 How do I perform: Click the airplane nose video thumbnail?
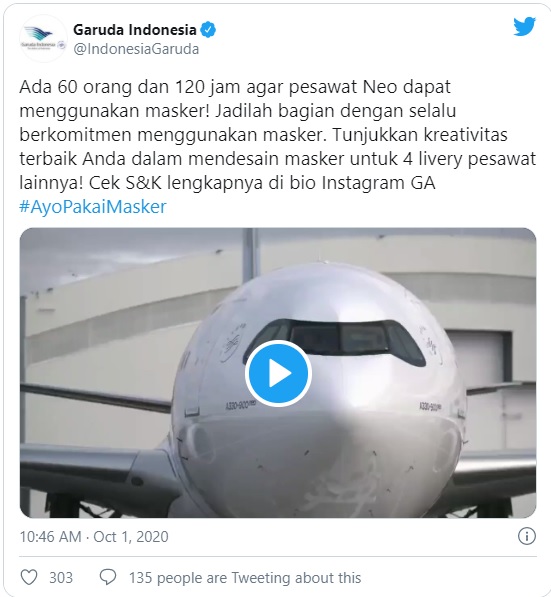(x=278, y=373)
